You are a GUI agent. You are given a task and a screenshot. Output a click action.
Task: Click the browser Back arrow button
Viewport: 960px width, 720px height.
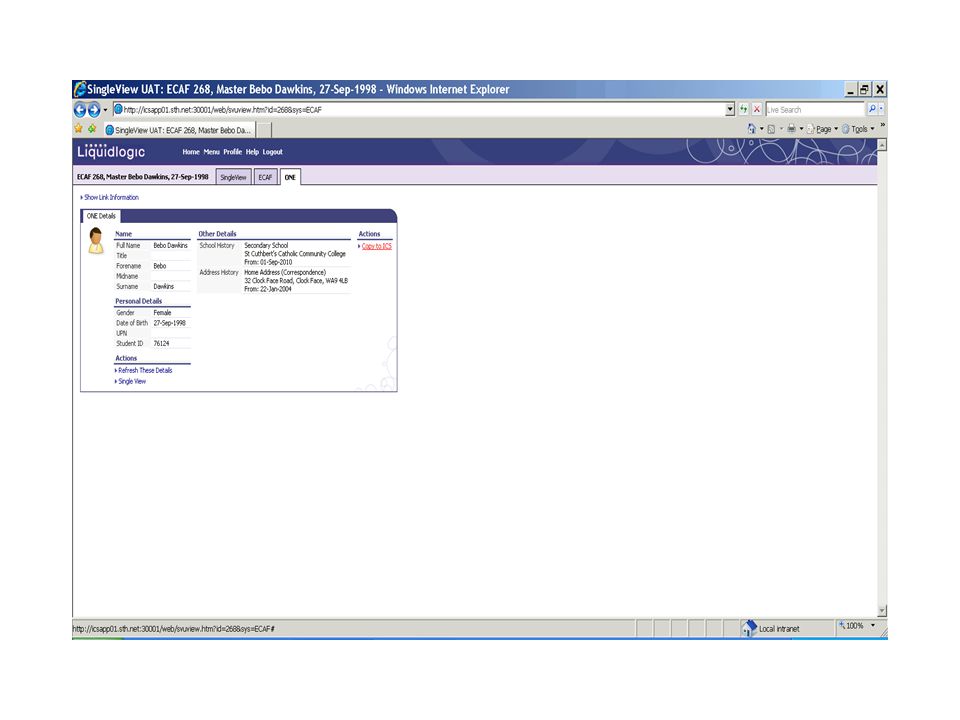click(x=80, y=110)
